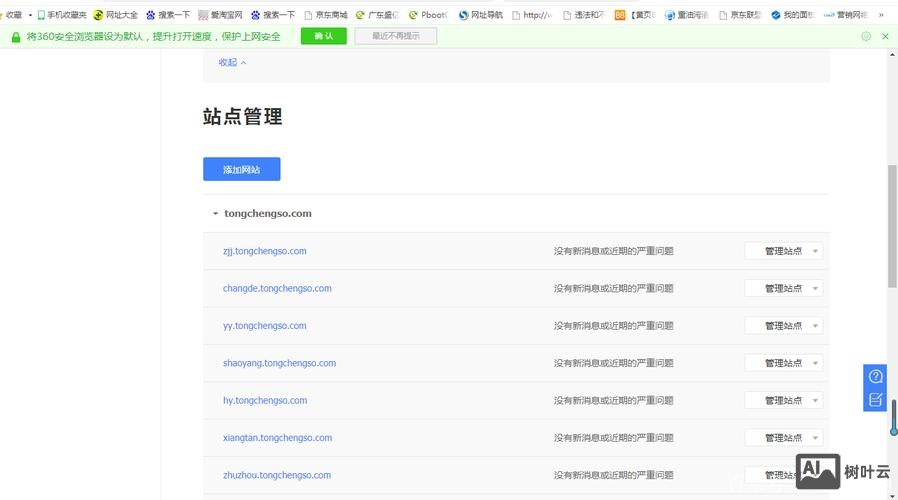The height and width of the screenshot is (500, 898).
Task: Click the 站点管理 heading
Action: pos(242,116)
